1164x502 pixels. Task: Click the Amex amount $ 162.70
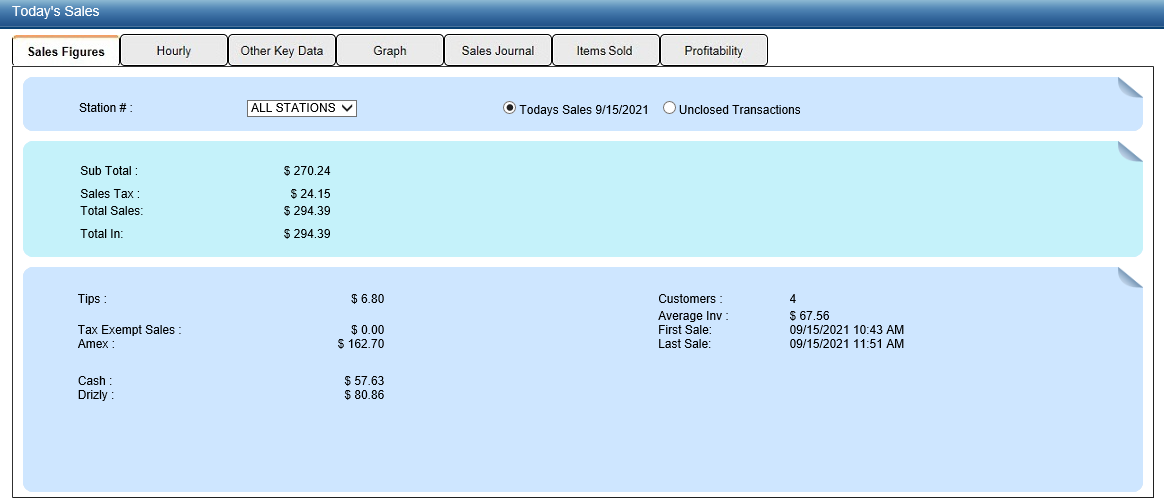point(361,344)
